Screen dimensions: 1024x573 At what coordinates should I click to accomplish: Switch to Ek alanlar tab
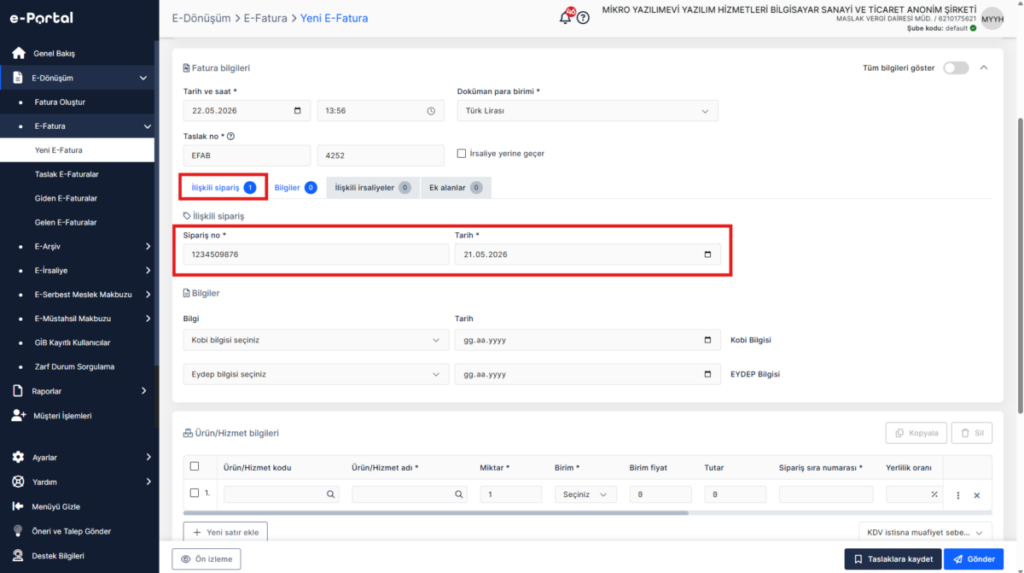coord(455,188)
